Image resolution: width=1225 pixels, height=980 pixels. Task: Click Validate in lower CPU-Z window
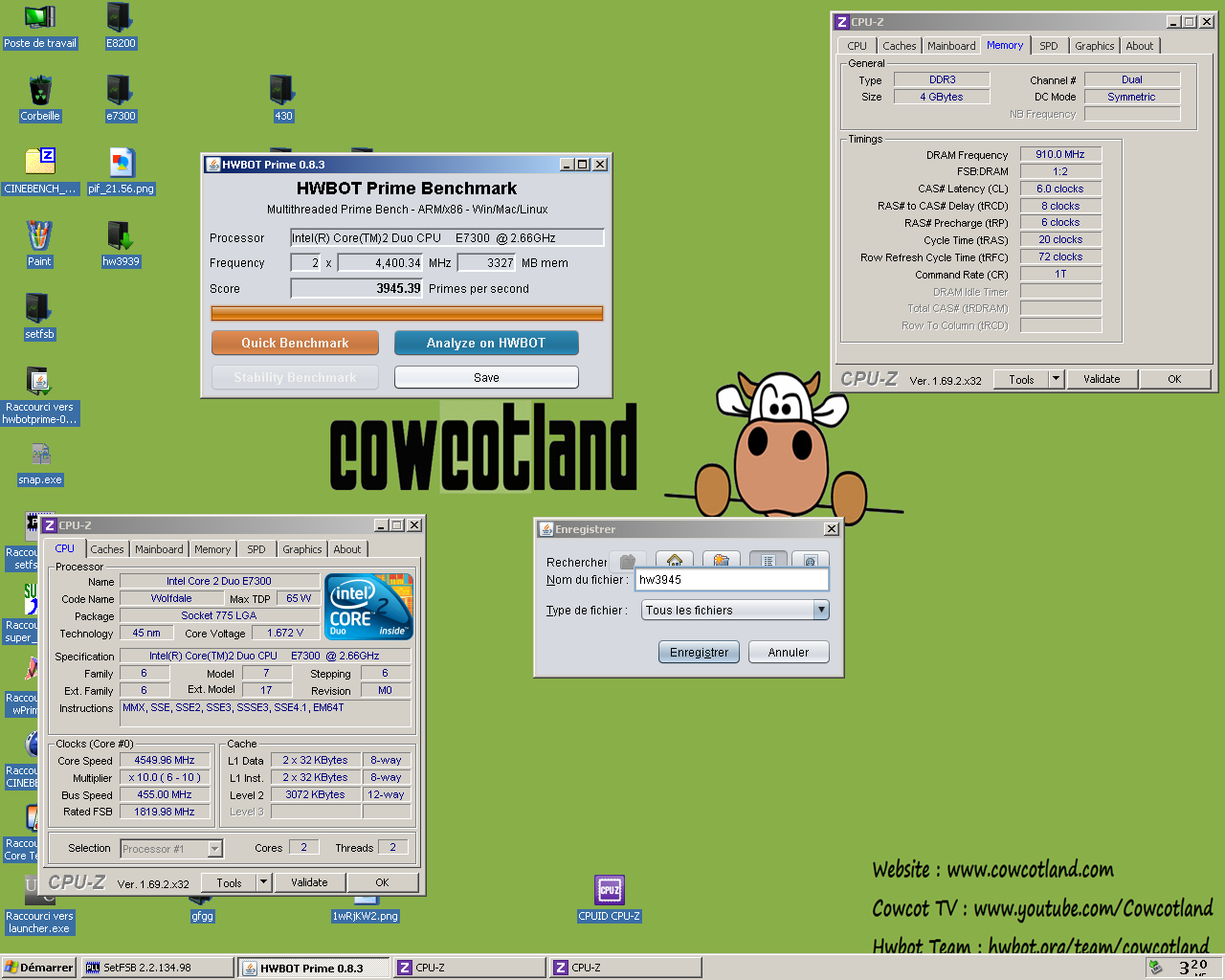[x=309, y=882]
